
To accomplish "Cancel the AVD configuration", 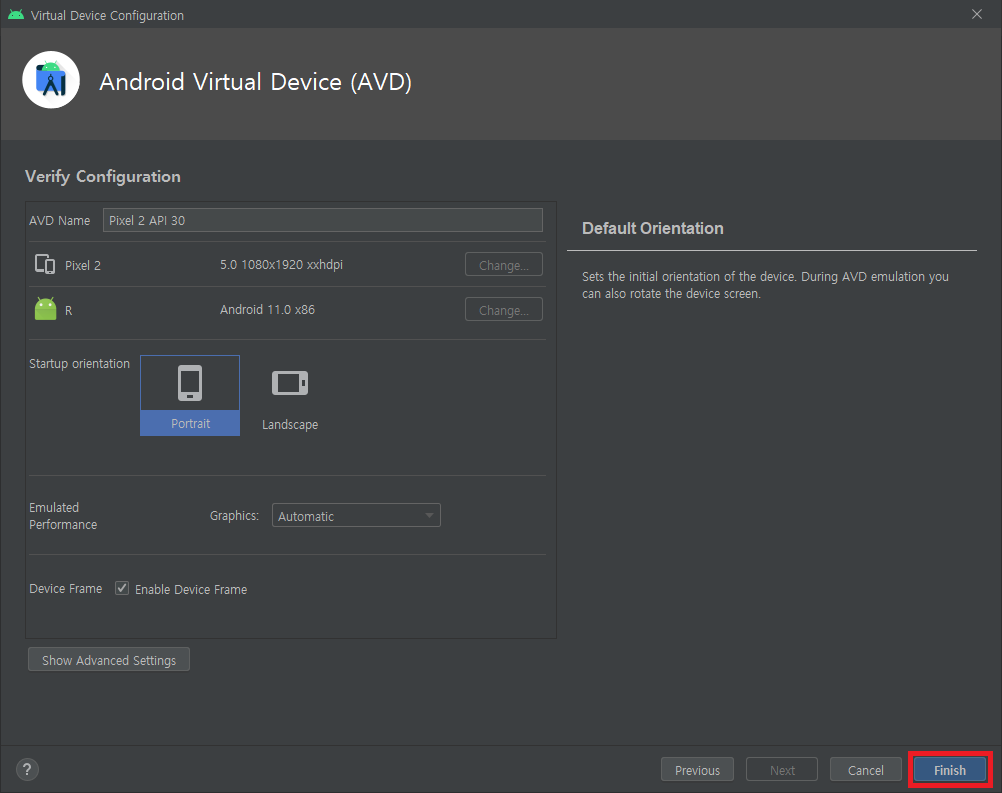I will [x=865, y=770].
